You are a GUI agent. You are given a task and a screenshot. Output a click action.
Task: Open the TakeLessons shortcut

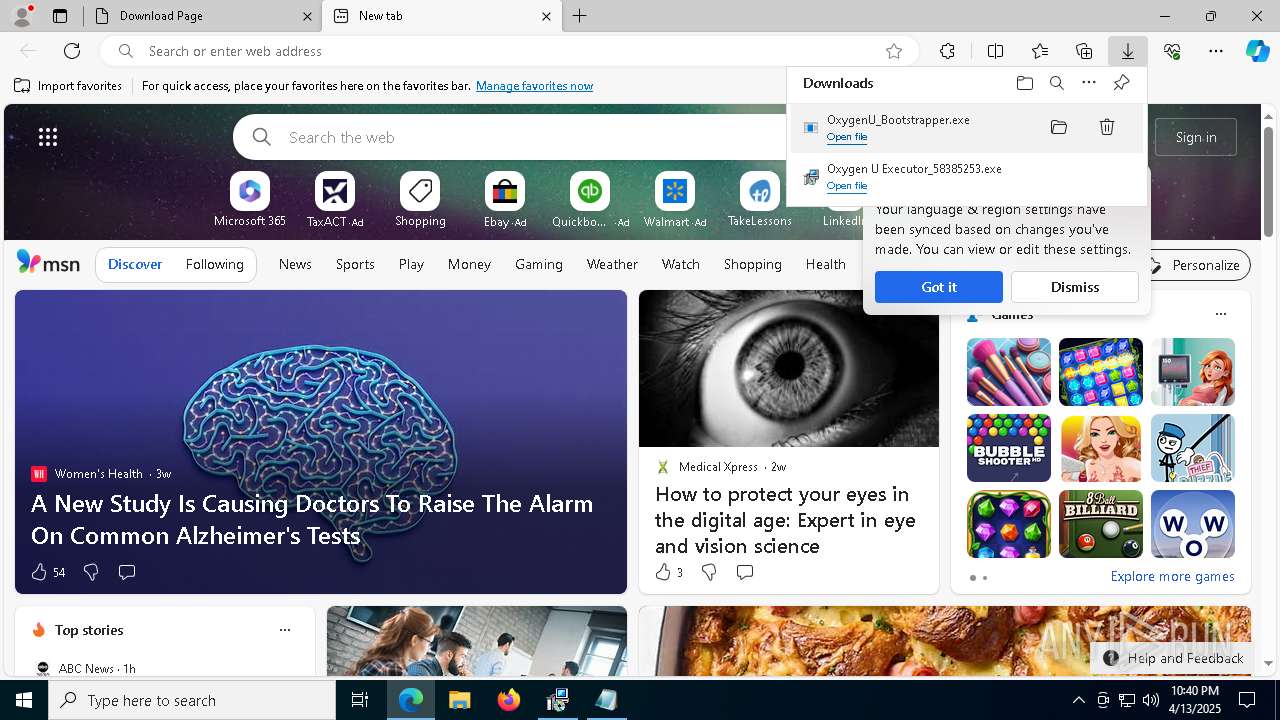(760, 200)
